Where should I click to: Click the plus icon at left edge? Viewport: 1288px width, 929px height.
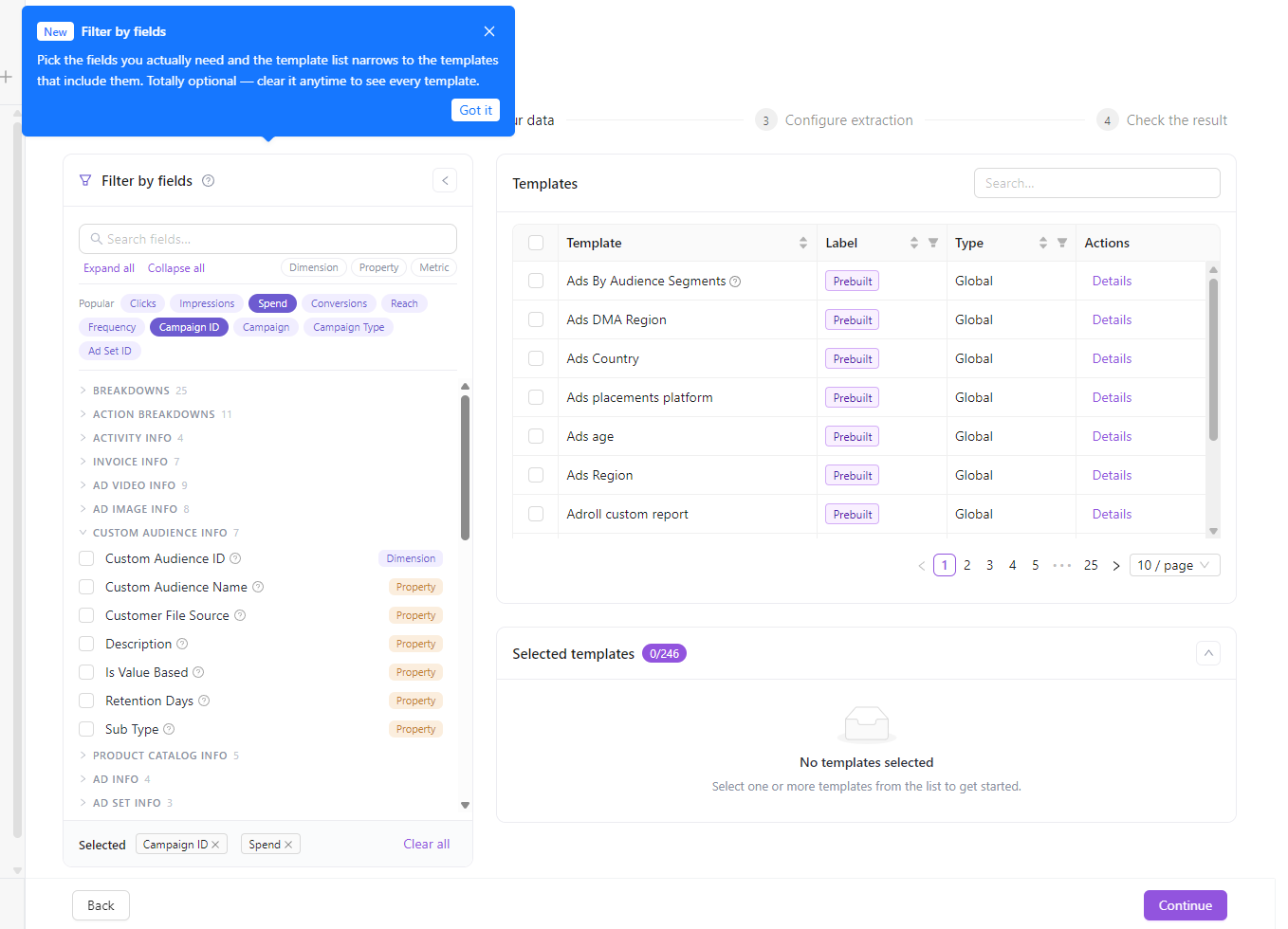6,76
